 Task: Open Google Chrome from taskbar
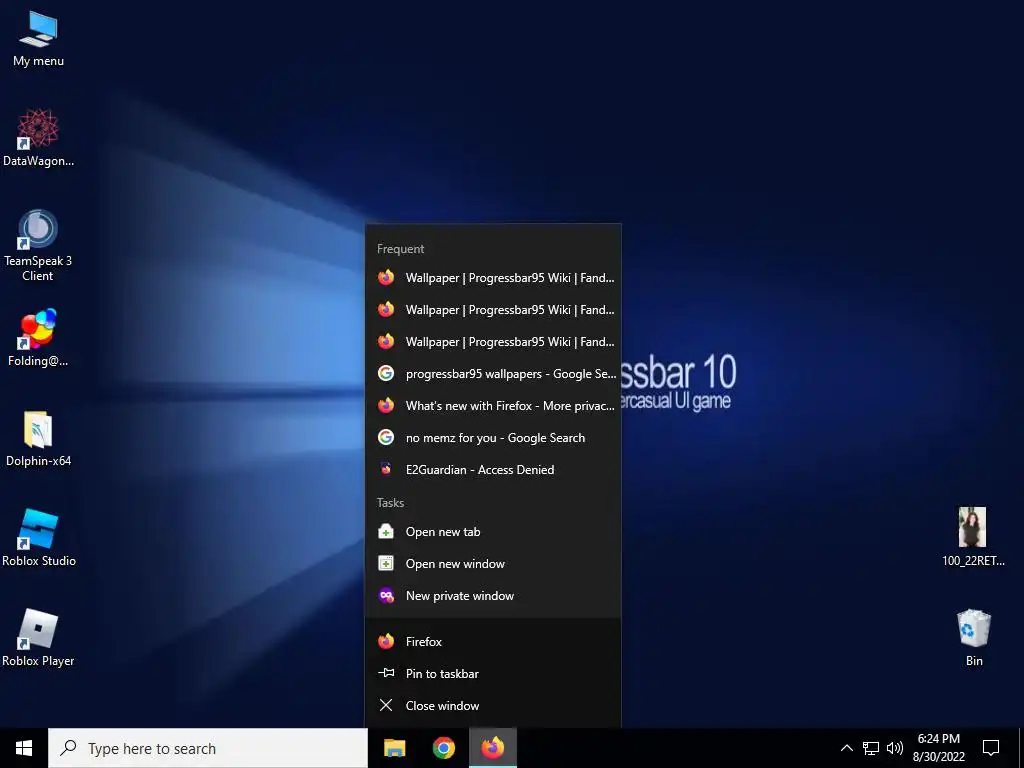(x=443, y=748)
